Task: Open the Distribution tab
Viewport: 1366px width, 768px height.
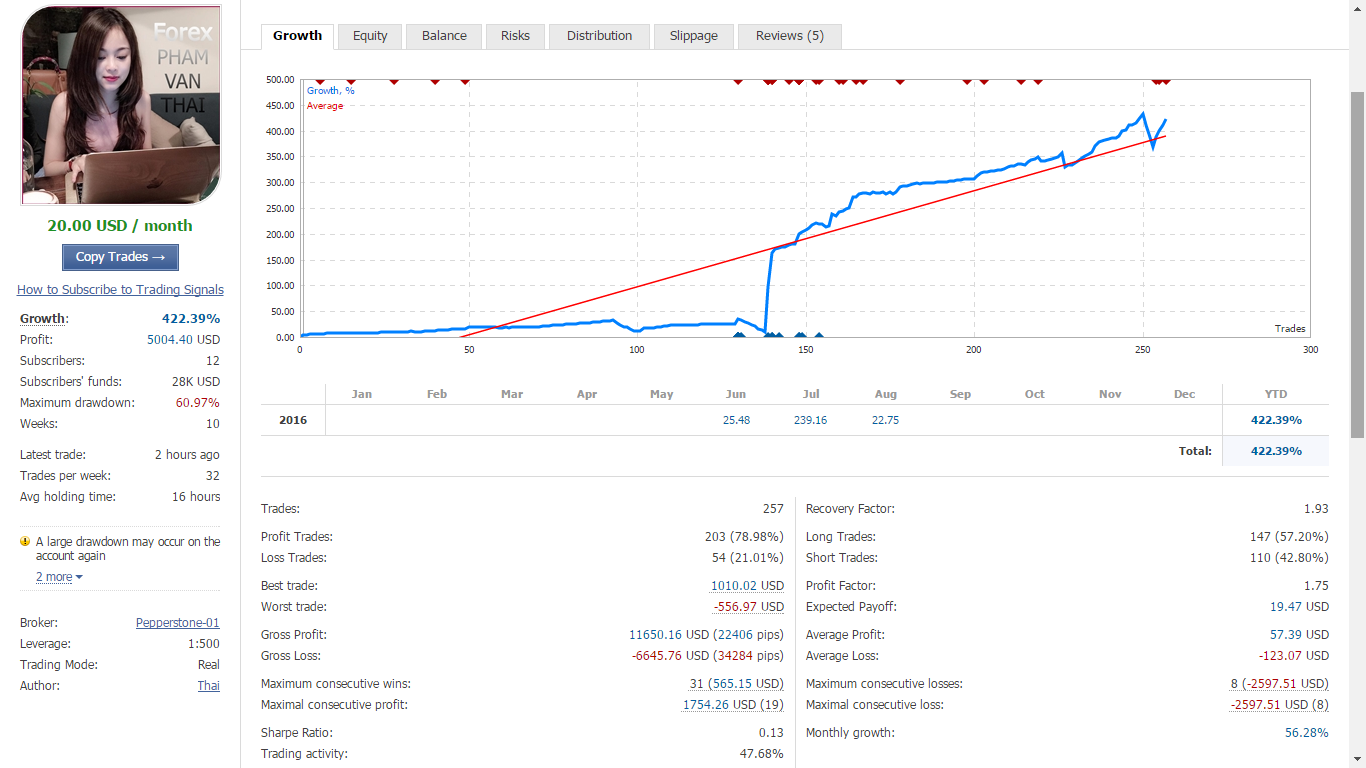Action: point(599,36)
